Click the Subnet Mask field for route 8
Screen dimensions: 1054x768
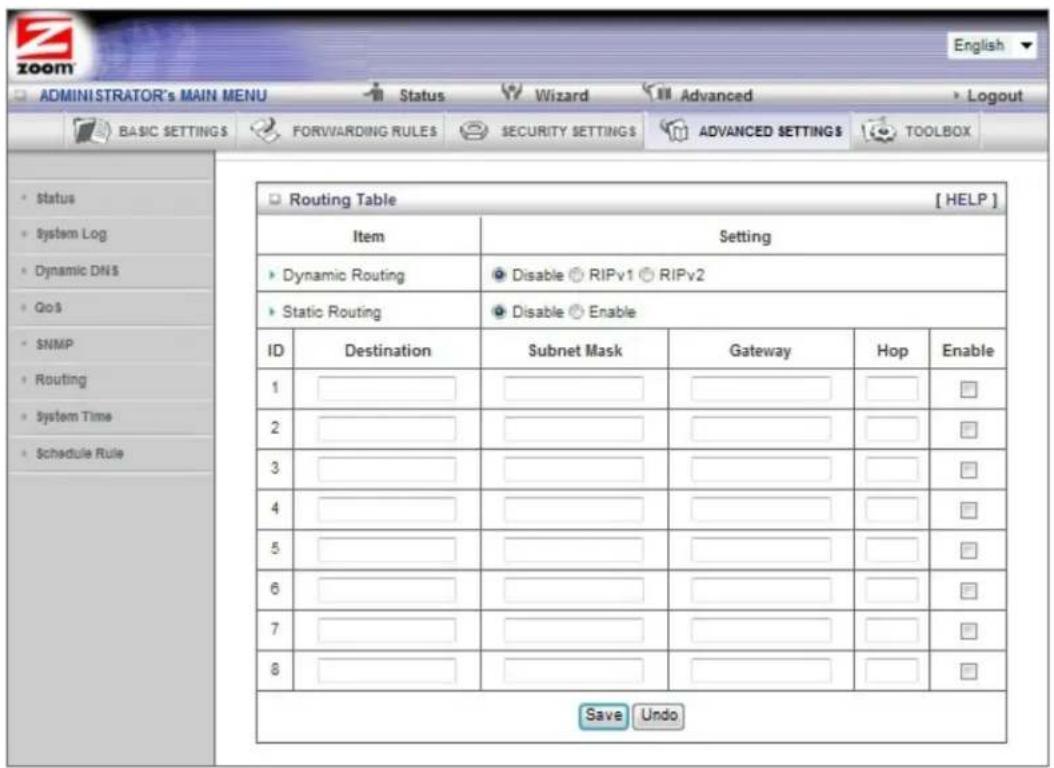coord(573,671)
